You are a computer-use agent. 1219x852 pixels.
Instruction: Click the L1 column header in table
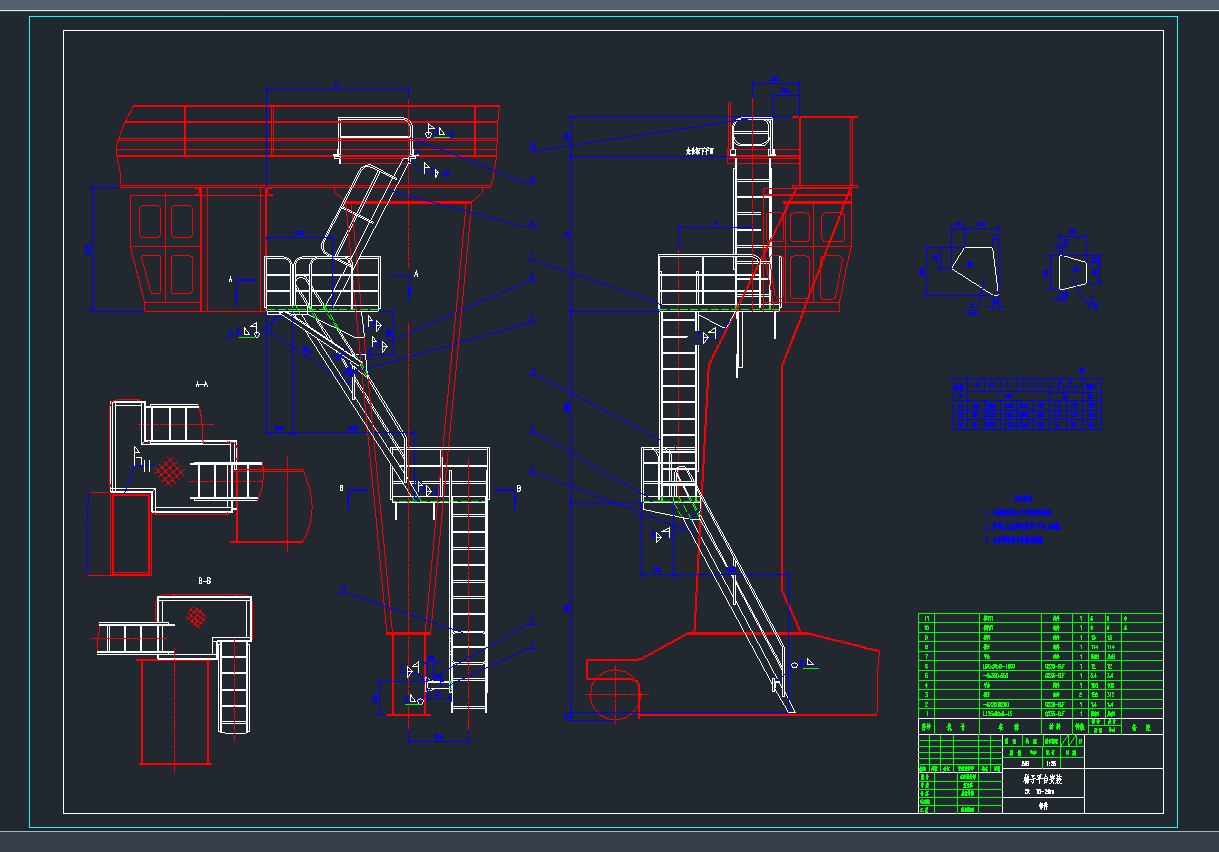click(1025, 384)
